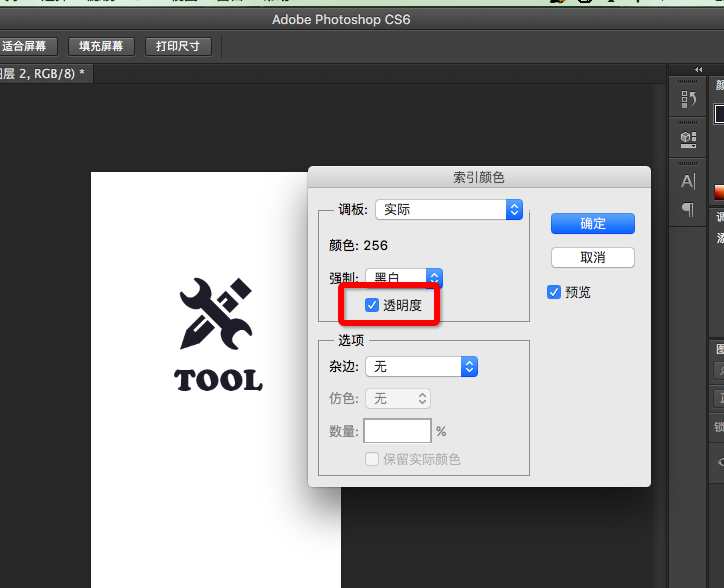Open the Paragraph panel icon

point(688,209)
